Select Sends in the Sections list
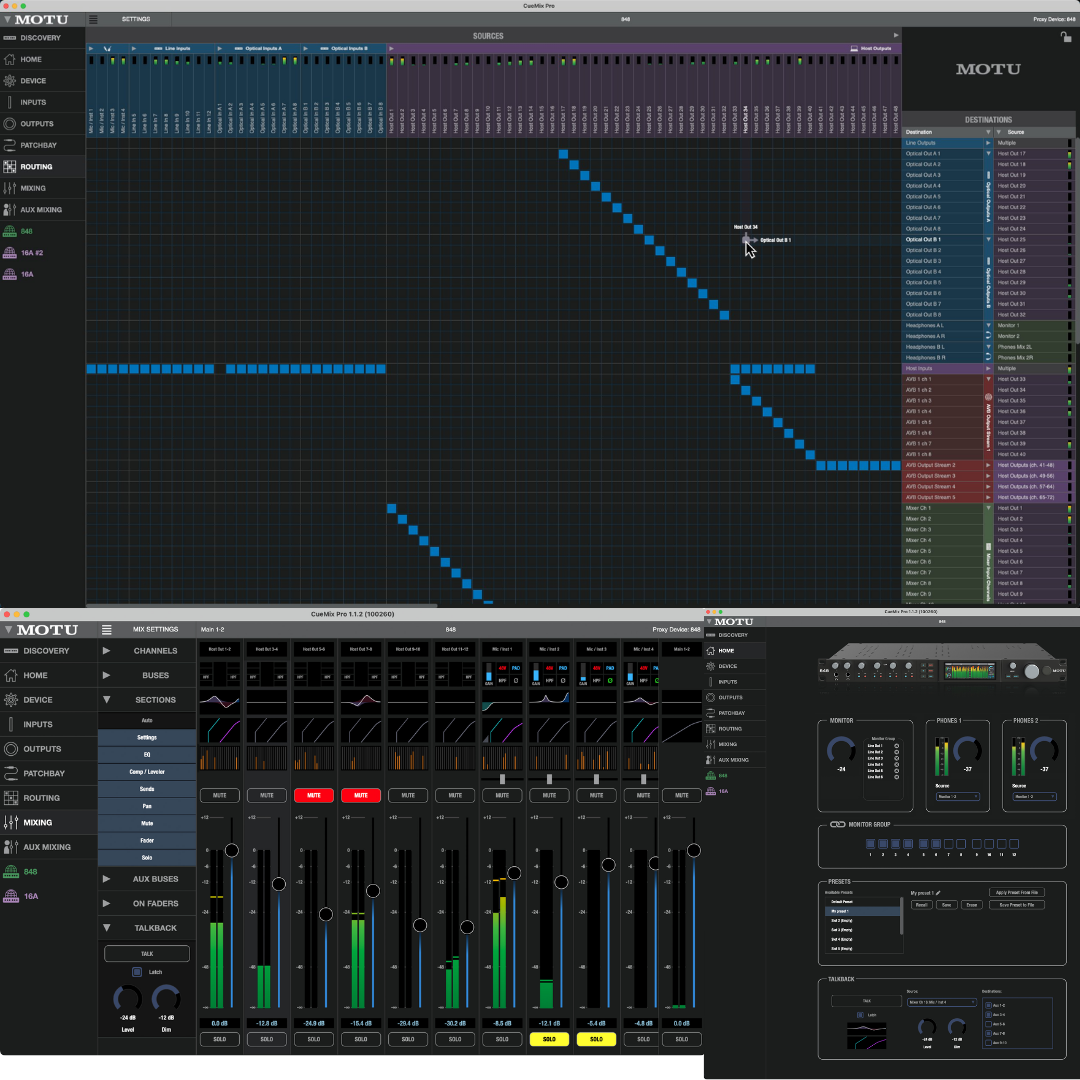This screenshot has width=1080, height=1080. [x=147, y=789]
